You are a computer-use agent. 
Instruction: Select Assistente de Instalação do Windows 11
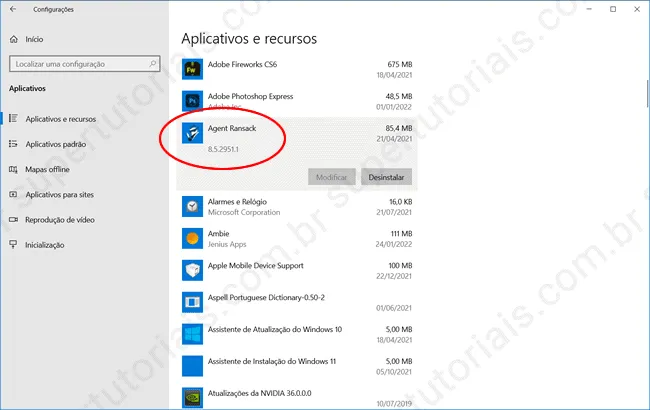click(272, 361)
